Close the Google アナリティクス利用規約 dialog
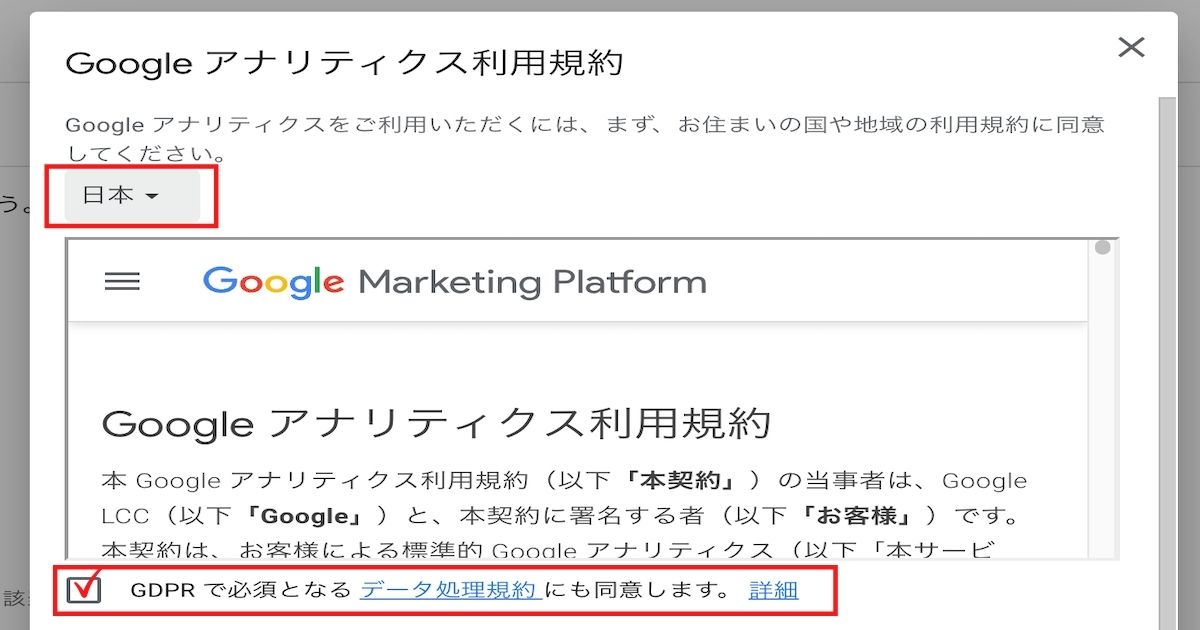 coord(1131,47)
